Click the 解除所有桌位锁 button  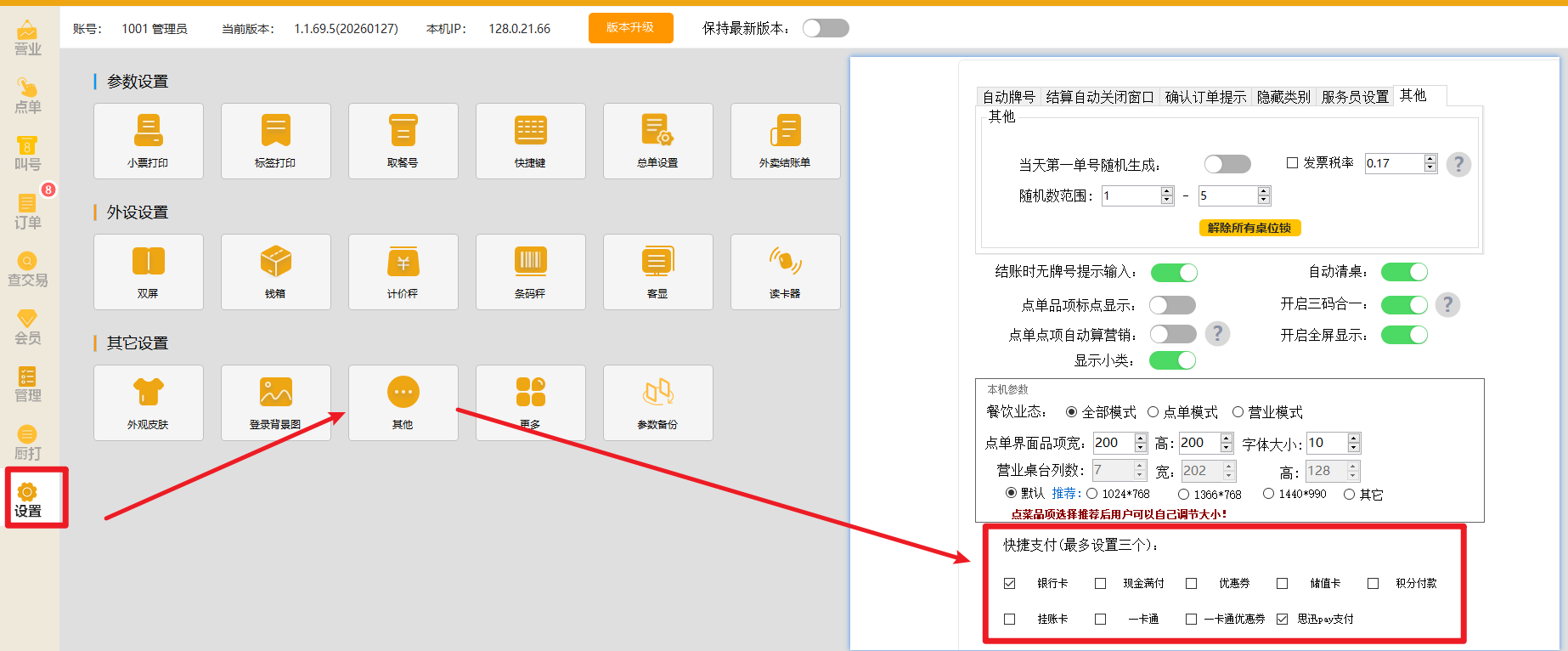tap(1249, 228)
